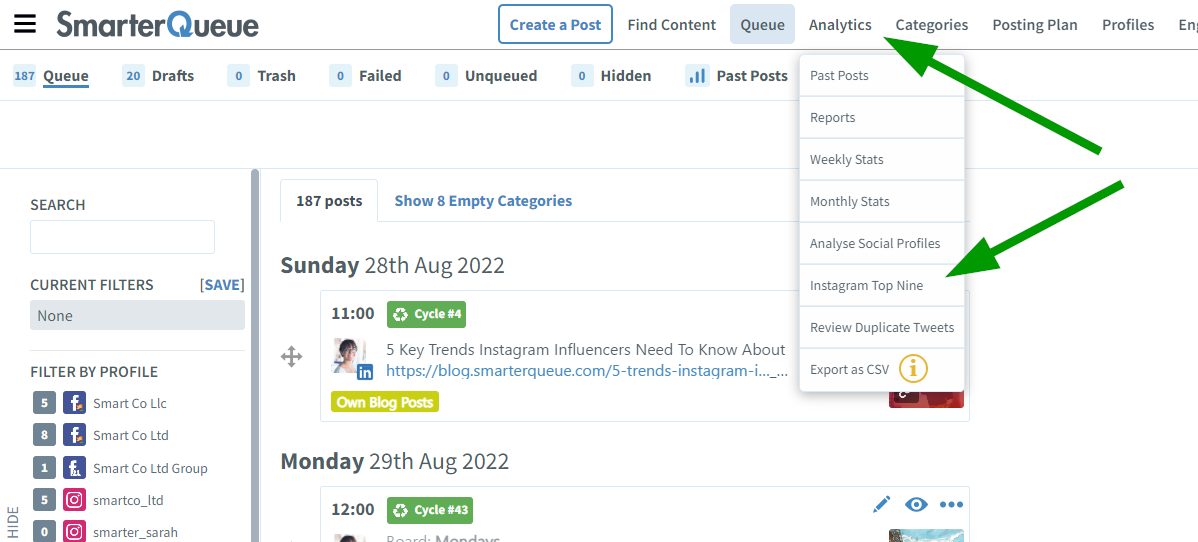This screenshot has width=1198, height=542.
Task: Filter by smartco_ltd Instagram profile icon
Action: click(x=74, y=500)
